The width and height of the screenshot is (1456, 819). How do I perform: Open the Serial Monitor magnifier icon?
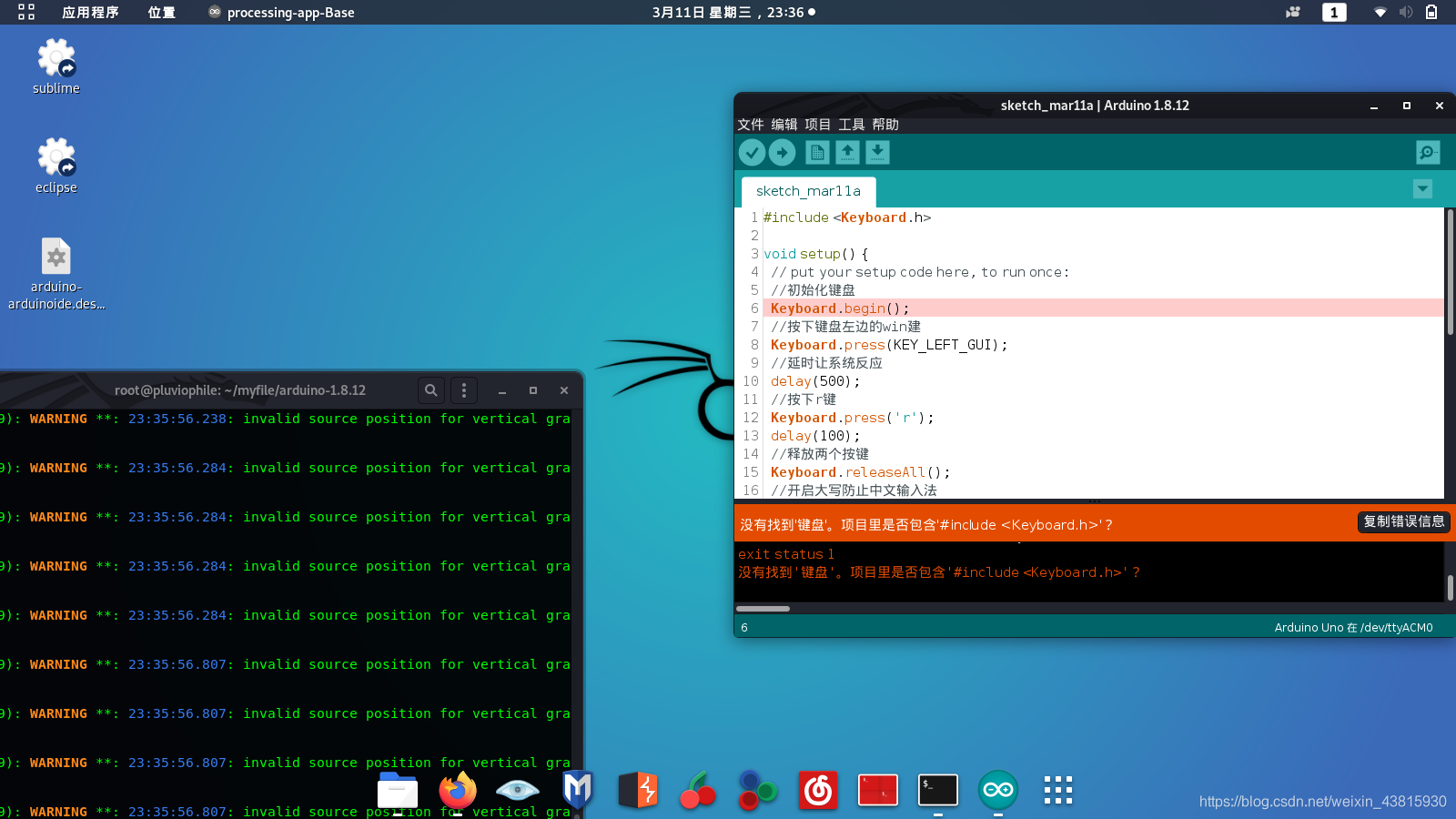point(1428,153)
